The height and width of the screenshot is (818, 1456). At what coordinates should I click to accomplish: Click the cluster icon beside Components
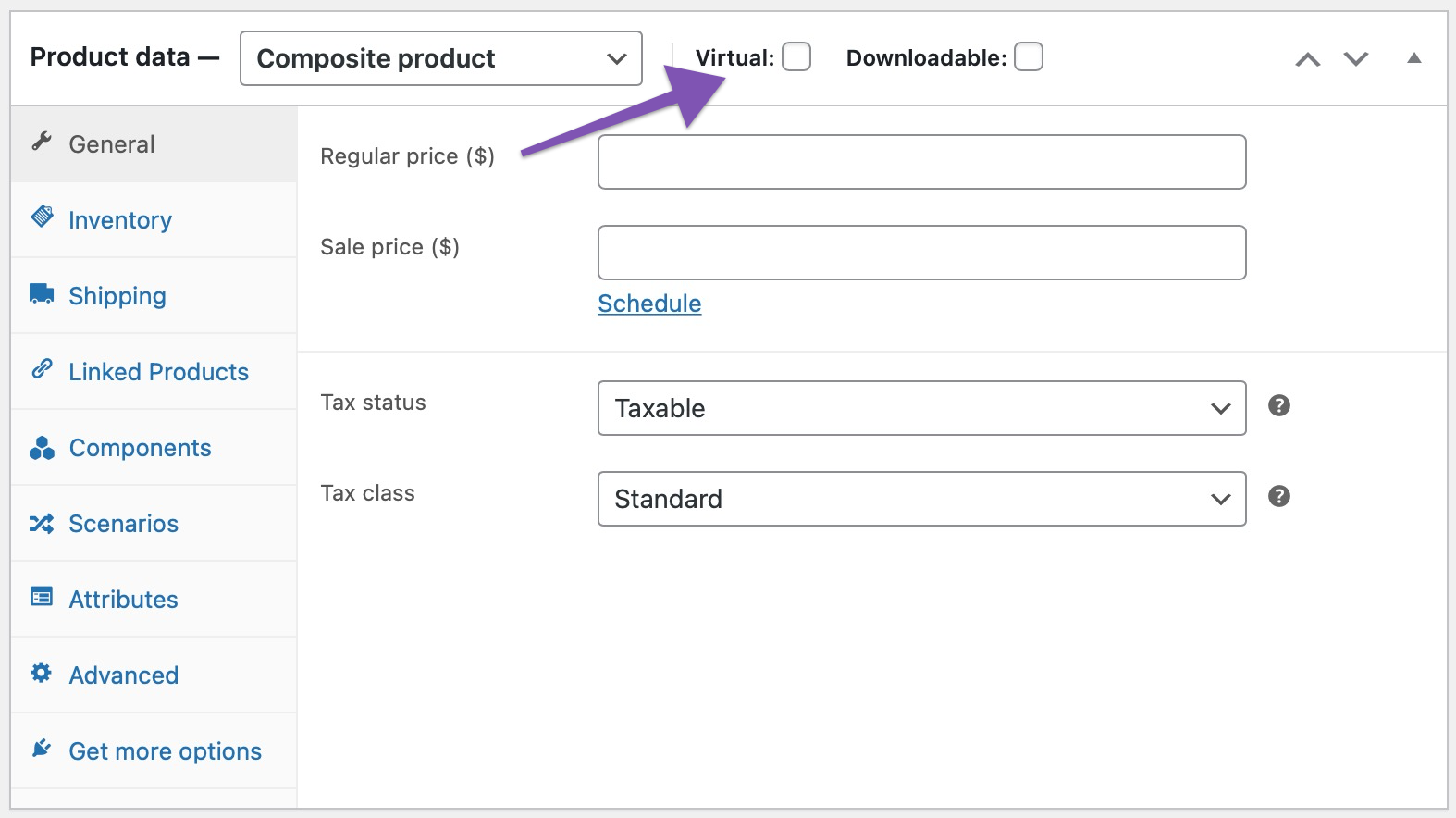(41, 446)
